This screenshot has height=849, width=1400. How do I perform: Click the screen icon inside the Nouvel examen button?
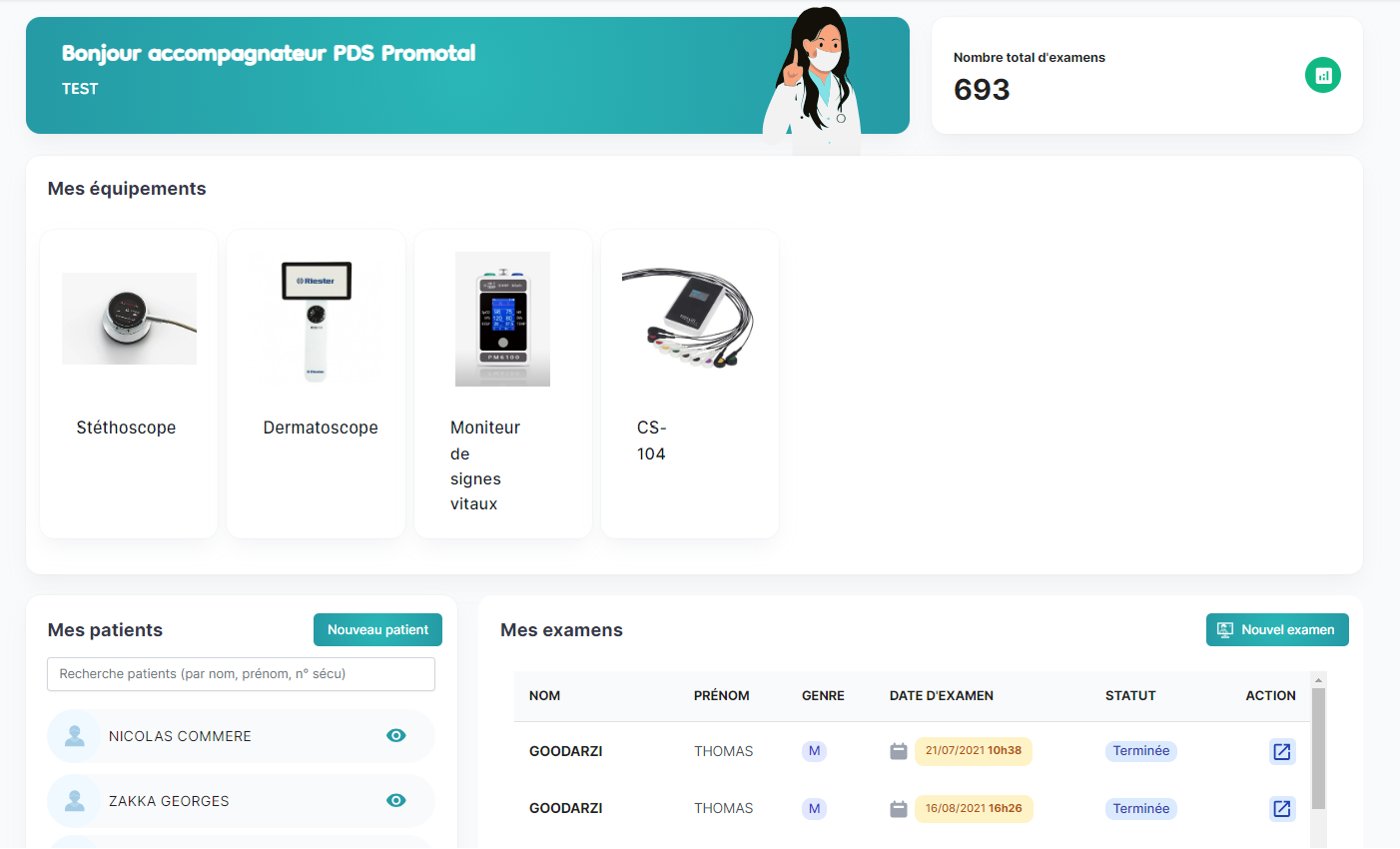tap(1225, 629)
